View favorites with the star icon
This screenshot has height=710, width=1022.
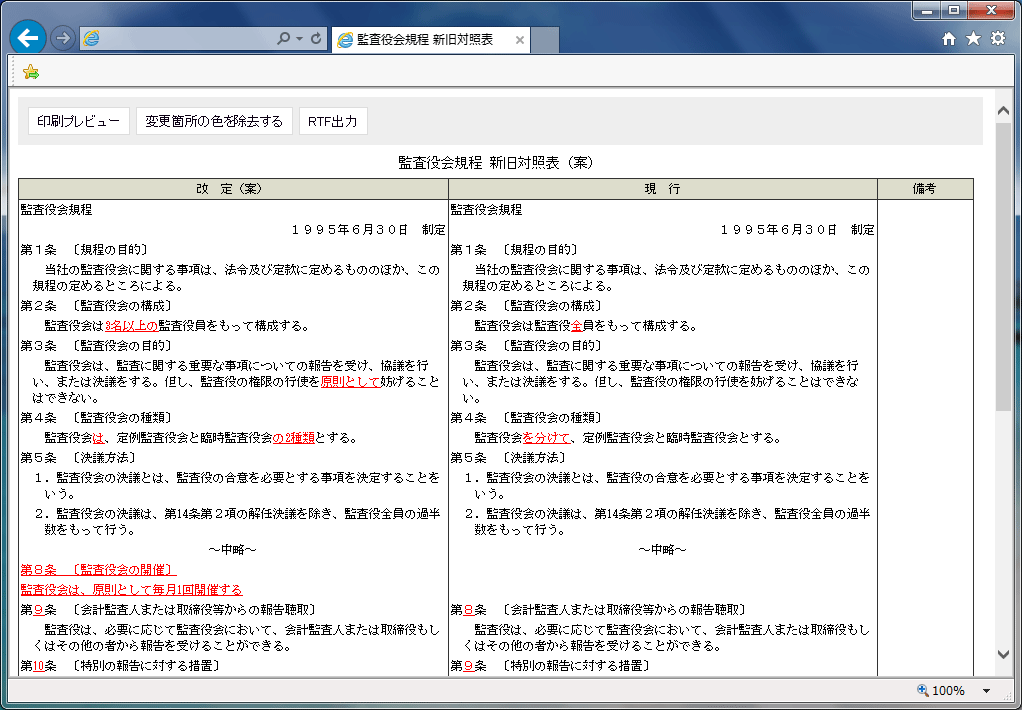[x=972, y=37]
